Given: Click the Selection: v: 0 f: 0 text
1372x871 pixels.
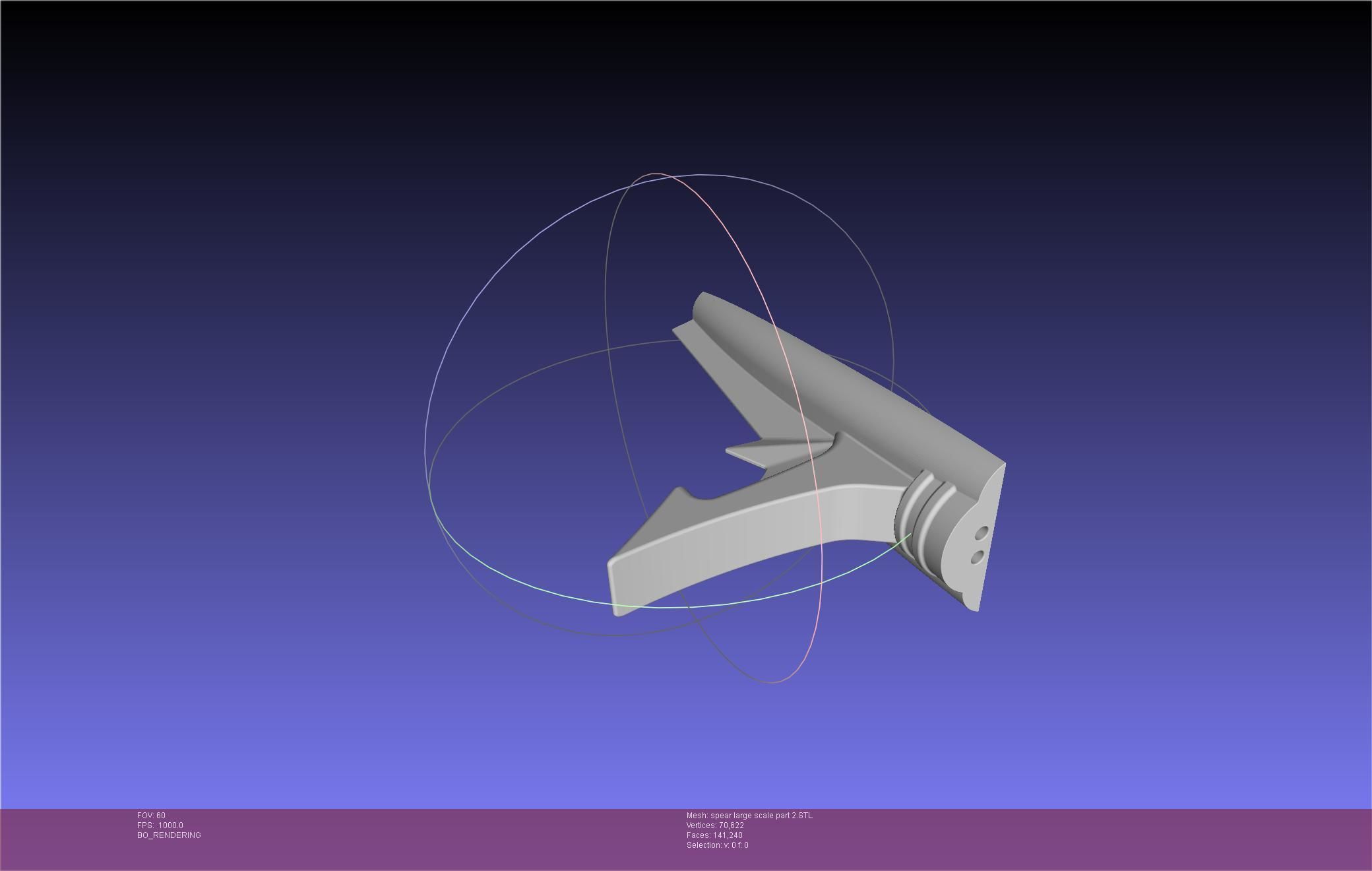Looking at the screenshot, I should [x=717, y=845].
